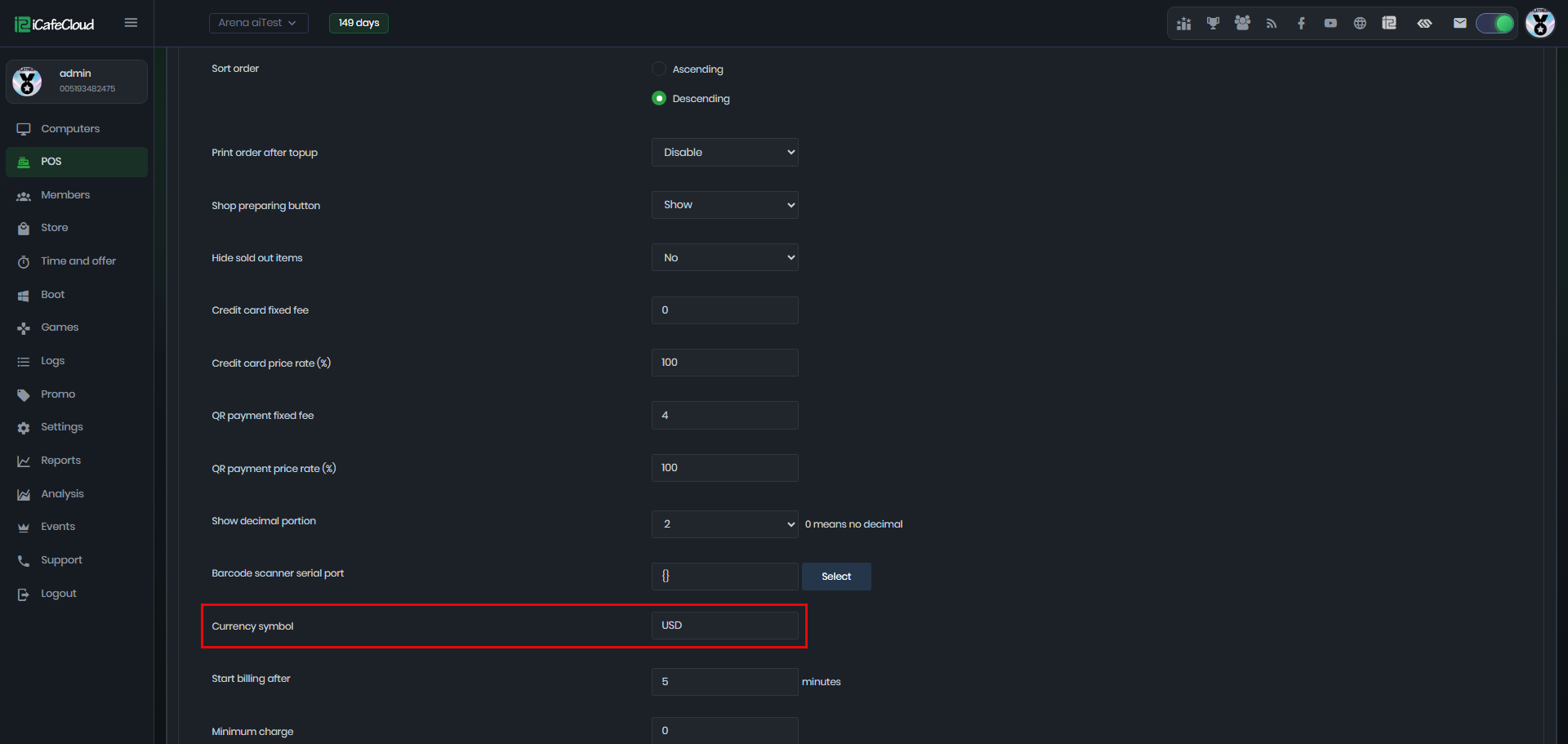Open the Facebook icon

pyautogui.click(x=1301, y=24)
